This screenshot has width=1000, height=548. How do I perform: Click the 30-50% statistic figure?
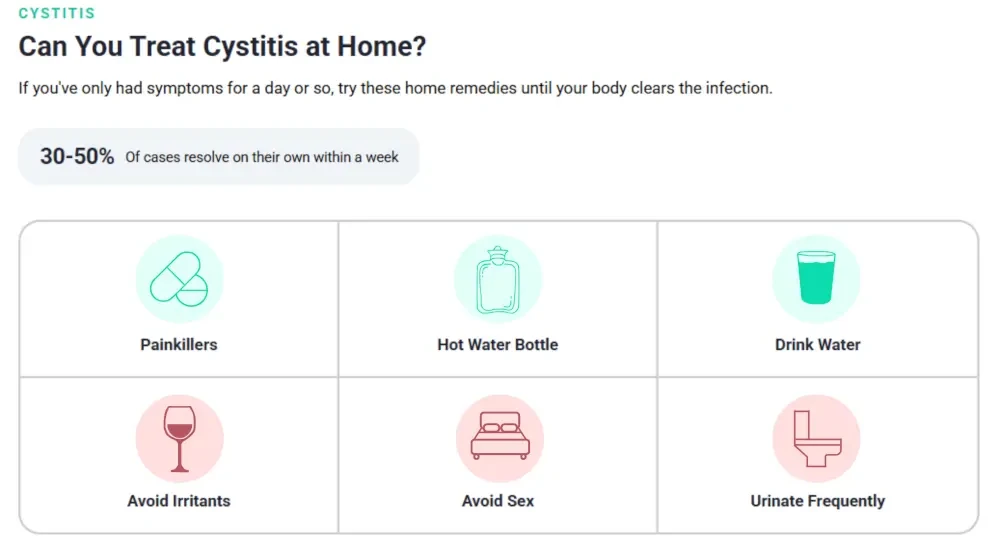tap(77, 156)
